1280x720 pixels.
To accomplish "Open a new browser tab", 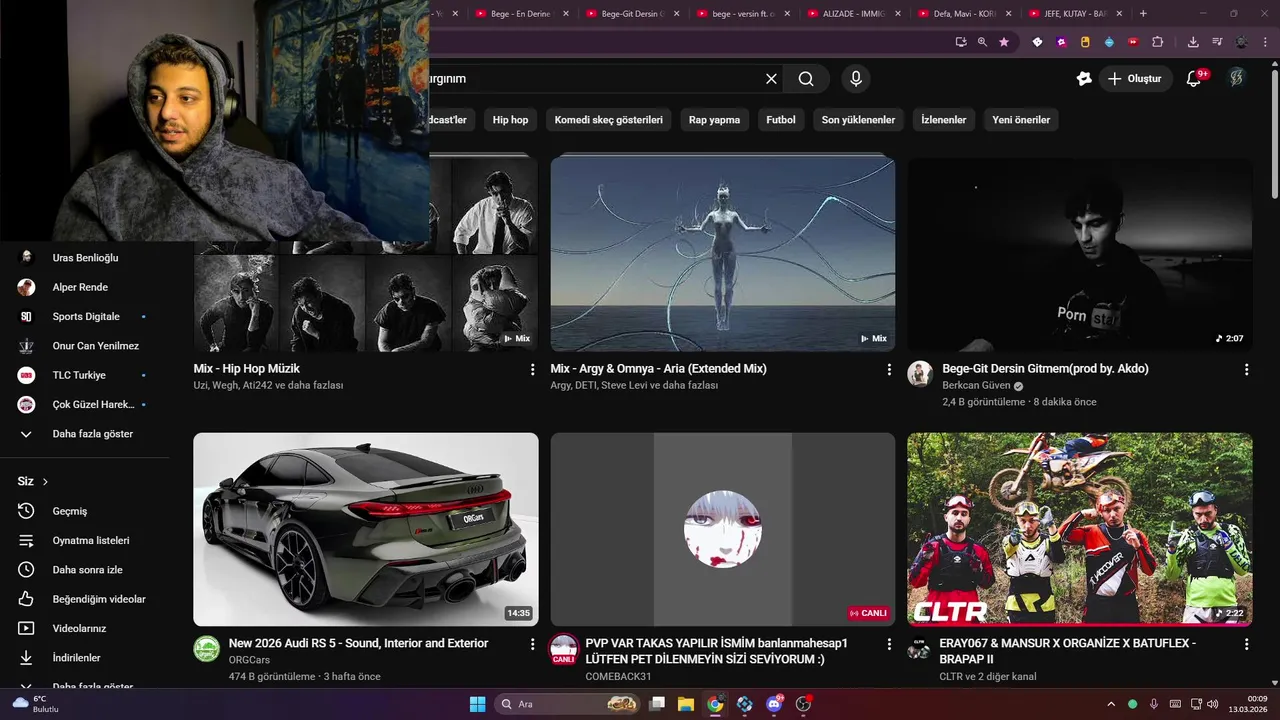I will point(1143,14).
